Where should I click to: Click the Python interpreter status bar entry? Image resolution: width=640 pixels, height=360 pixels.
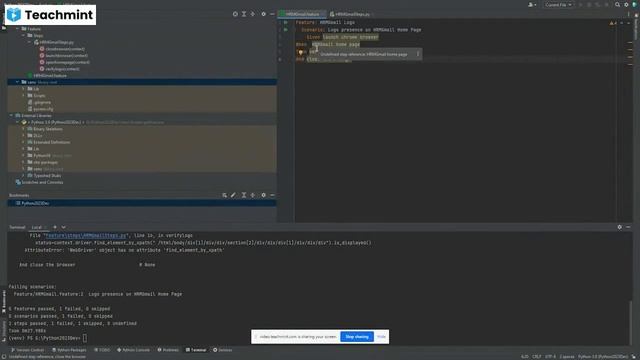click(x=603, y=357)
